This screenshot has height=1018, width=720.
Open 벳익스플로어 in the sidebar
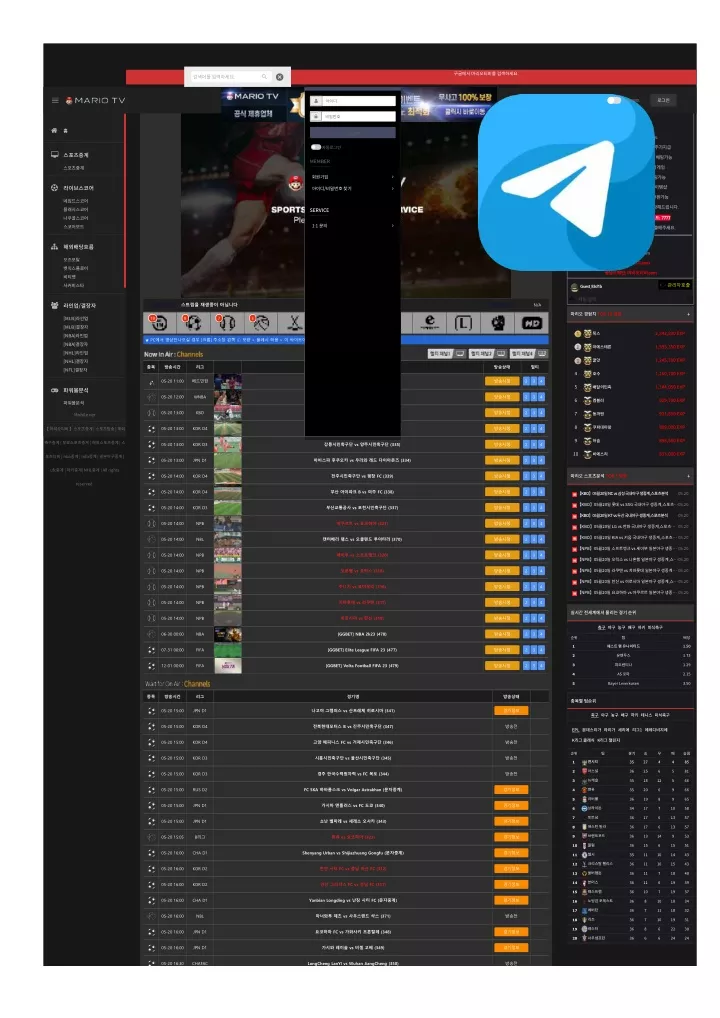[x=75, y=268]
